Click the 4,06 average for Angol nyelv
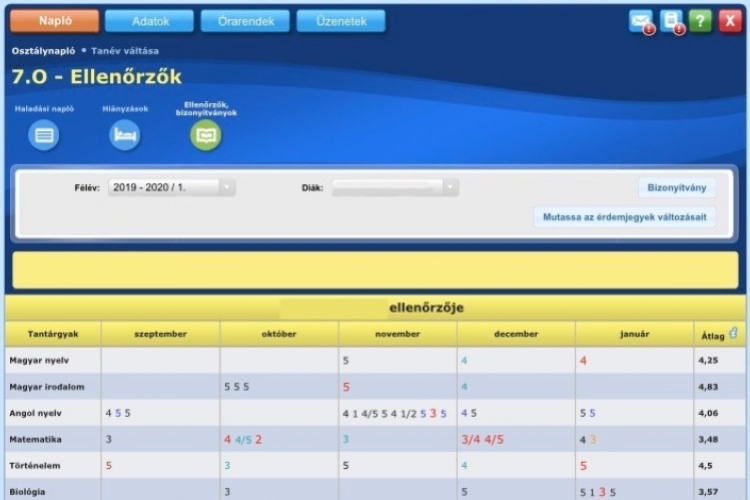The height and width of the screenshot is (500, 750). (708, 413)
